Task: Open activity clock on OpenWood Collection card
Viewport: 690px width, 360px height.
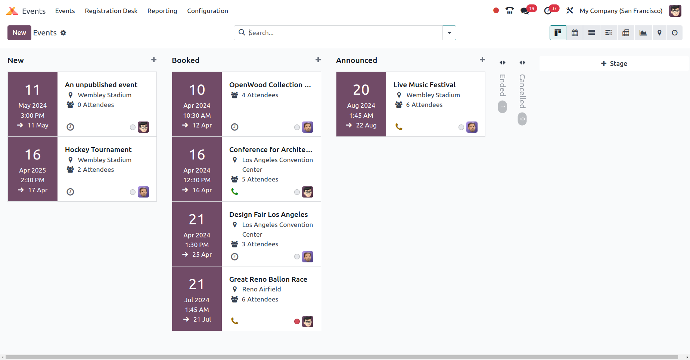Action: 235,127
